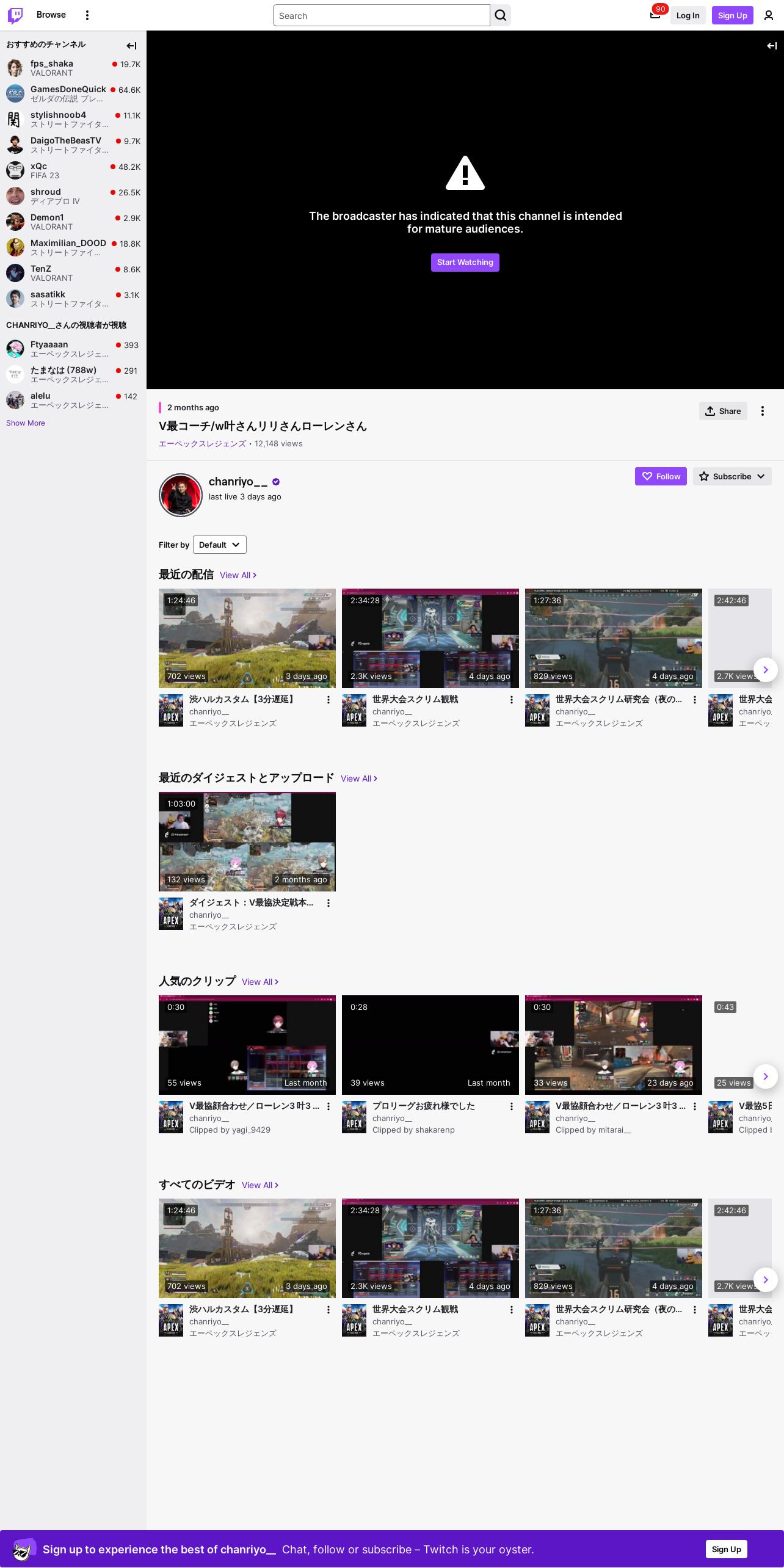Click GamesDoneQuick channel avatar
784x1568 pixels.
tap(15, 93)
